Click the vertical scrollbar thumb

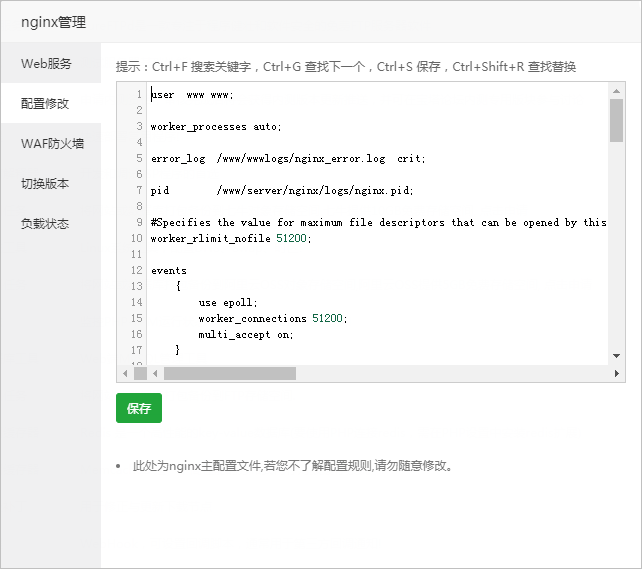click(x=616, y=120)
